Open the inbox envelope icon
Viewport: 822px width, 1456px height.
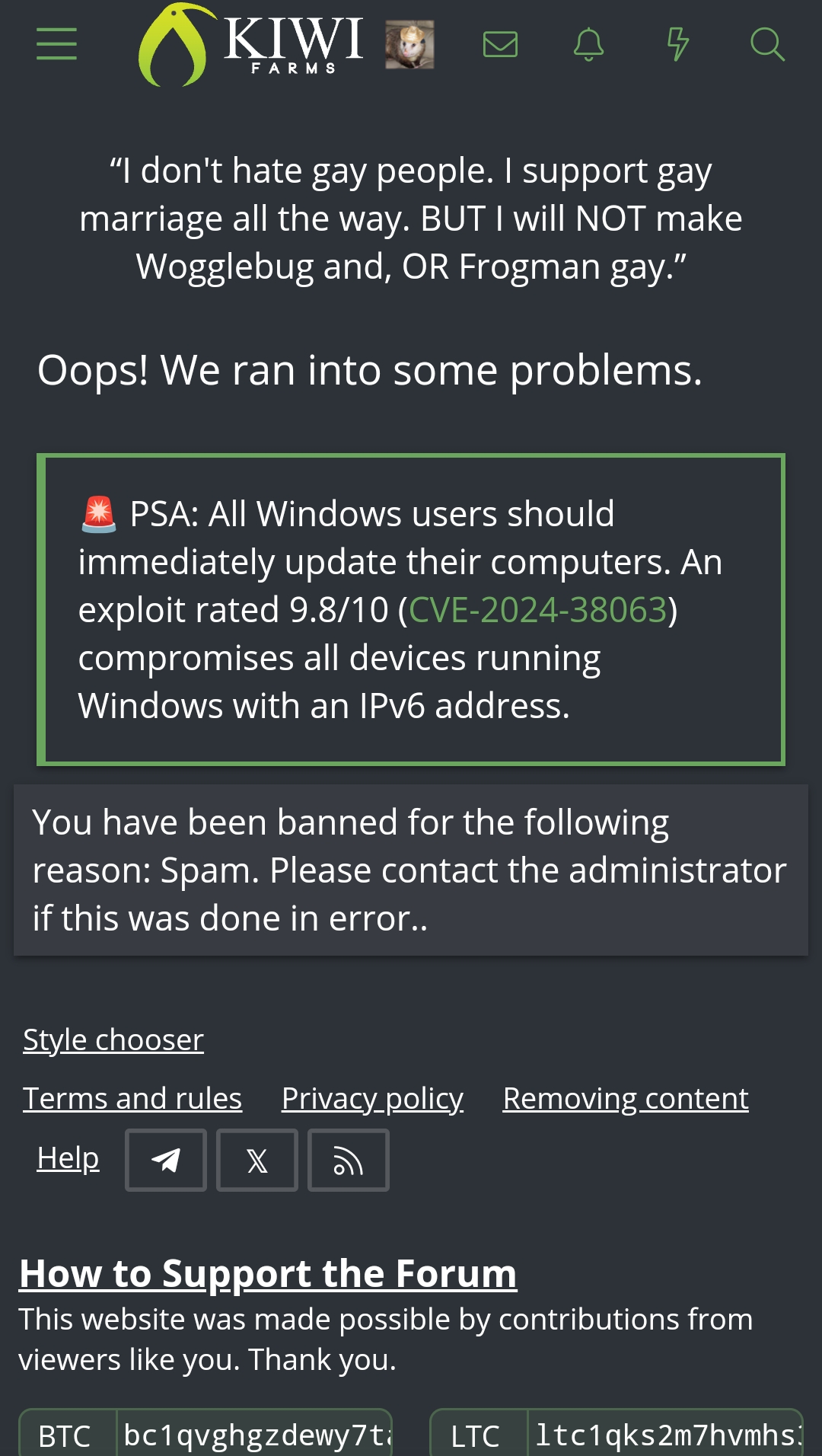click(x=500, y=44)
